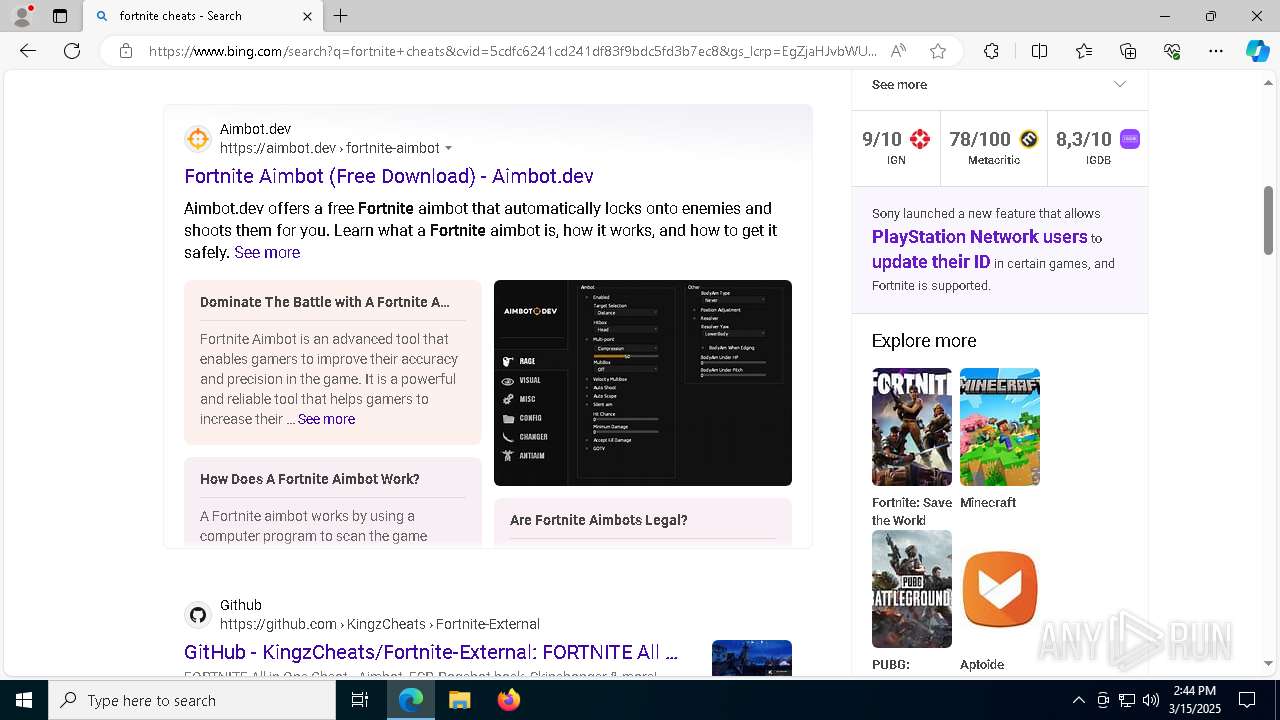
Task: Open Fortnite: Save the World thumbnail
Action: point(912,427)
